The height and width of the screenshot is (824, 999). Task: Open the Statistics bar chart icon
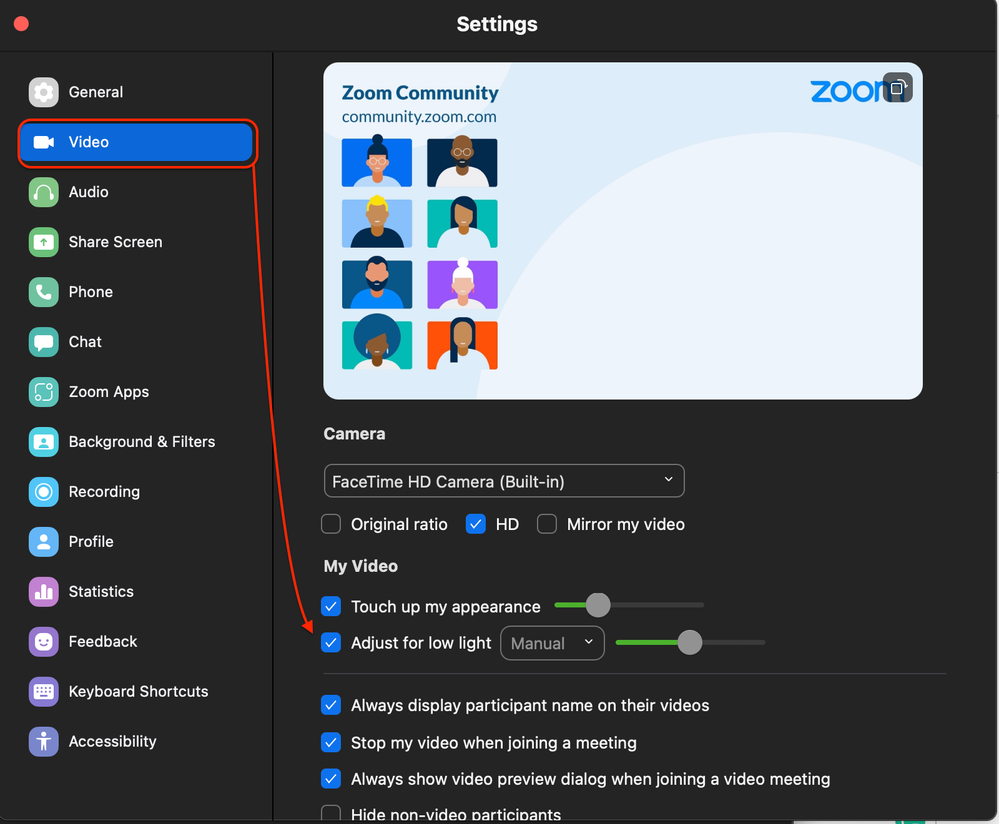(x=43, y=592)
